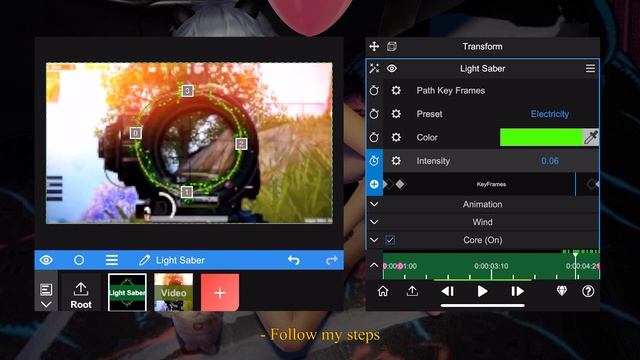
Task: Collapse the timeline with the up chevron
Action: pos(374,266)
